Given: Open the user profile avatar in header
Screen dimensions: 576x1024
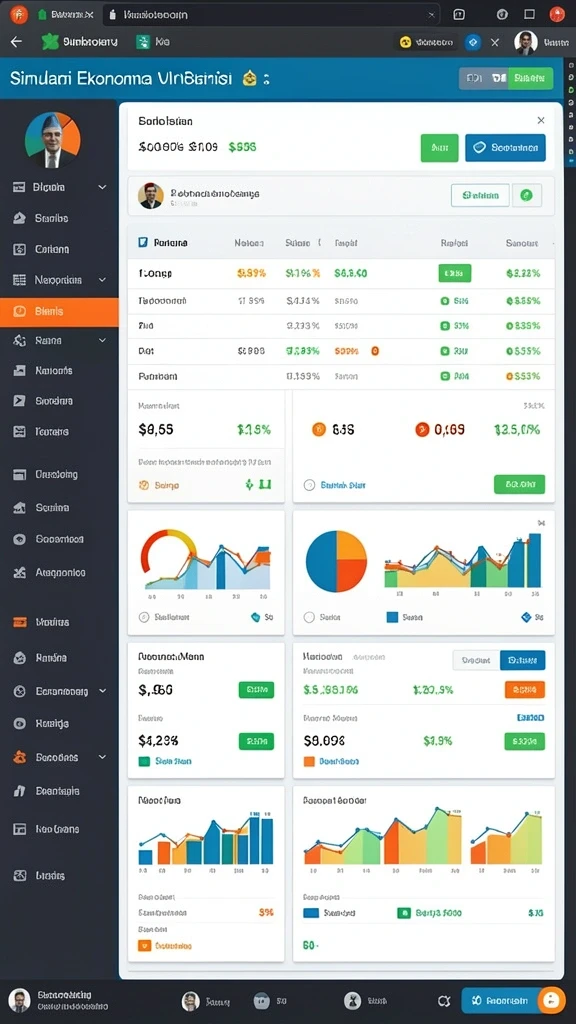Looking at the screenshot, I should (526, 42).
